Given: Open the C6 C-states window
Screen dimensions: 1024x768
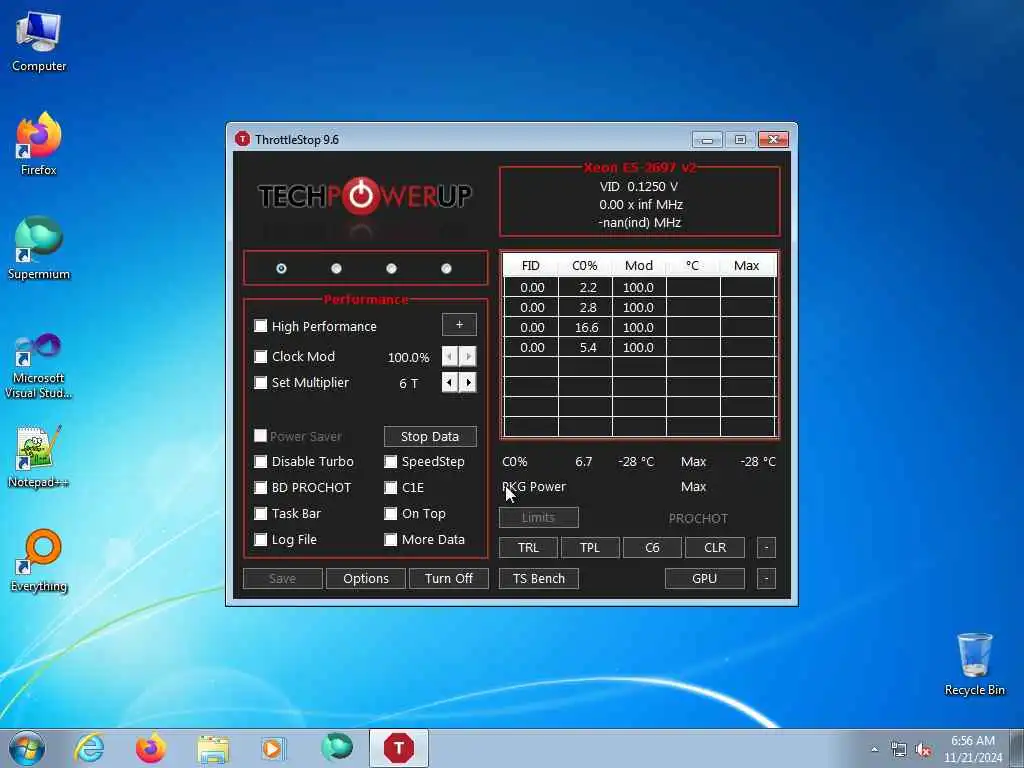Looking at the screenshot, I should 652,547.
